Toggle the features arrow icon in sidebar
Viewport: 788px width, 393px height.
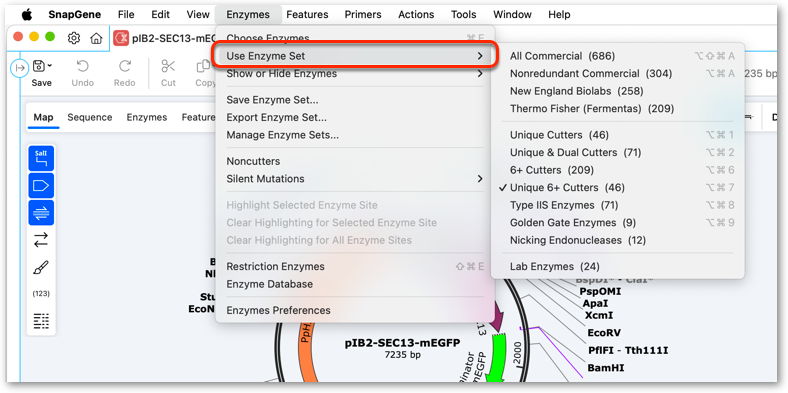tap(41, 186)
